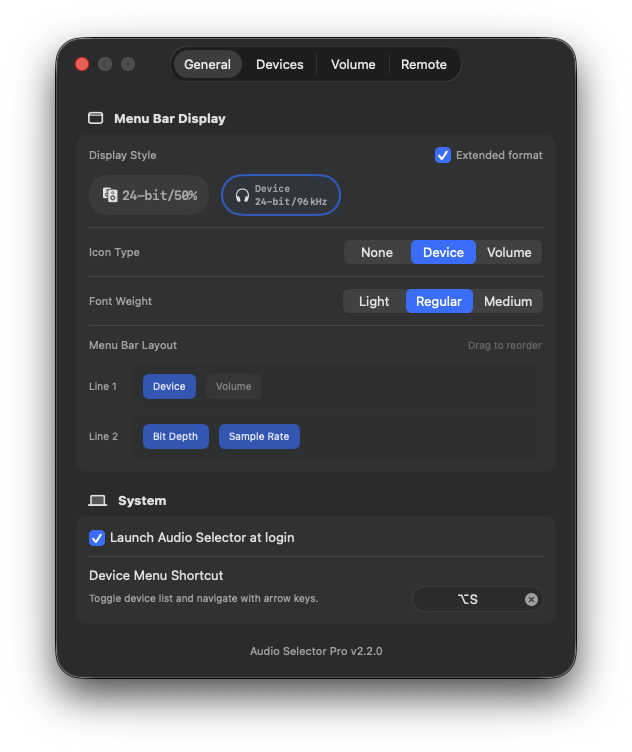
Task: Set Icon Type to Volume
Action: pos(509,252)
